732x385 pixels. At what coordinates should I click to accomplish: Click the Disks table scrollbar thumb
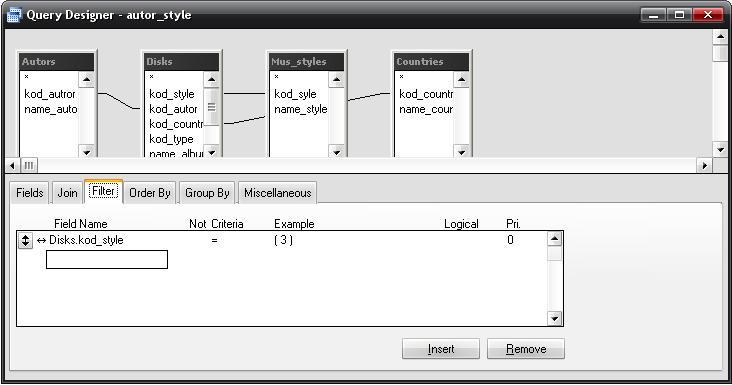[211, 107]
